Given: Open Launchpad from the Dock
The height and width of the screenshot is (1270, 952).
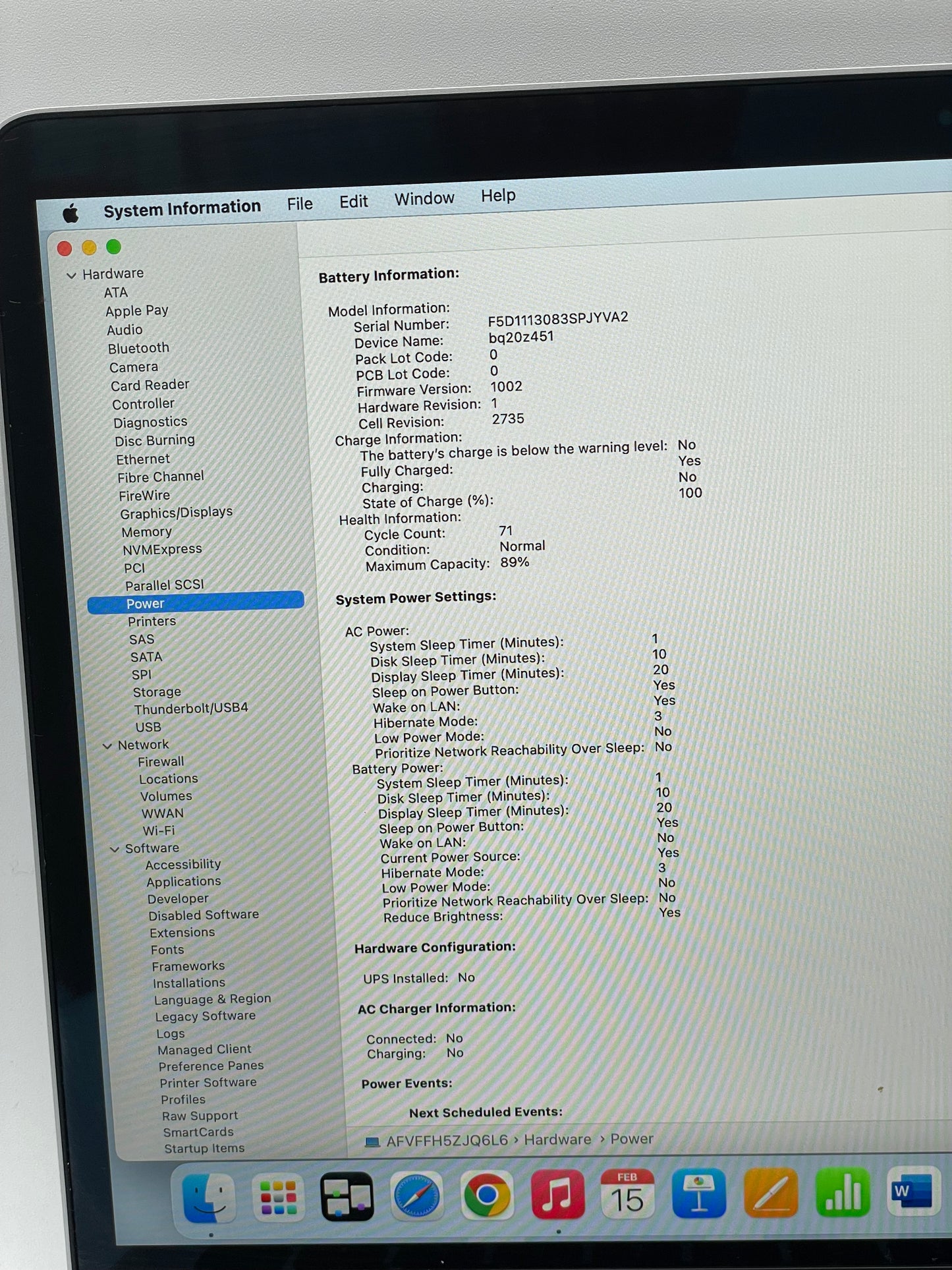Looking at the screenshot, I should pyautogui.click(x=278, y=1197).
